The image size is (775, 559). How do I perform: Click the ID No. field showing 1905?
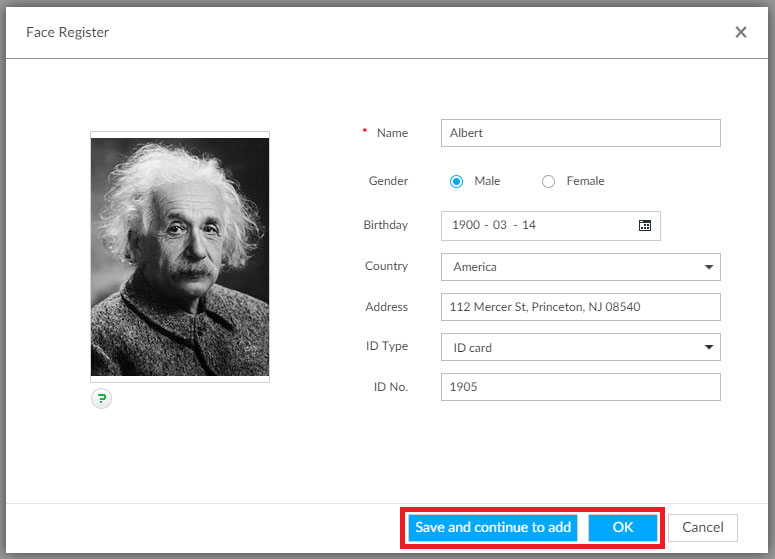point(580,387)
